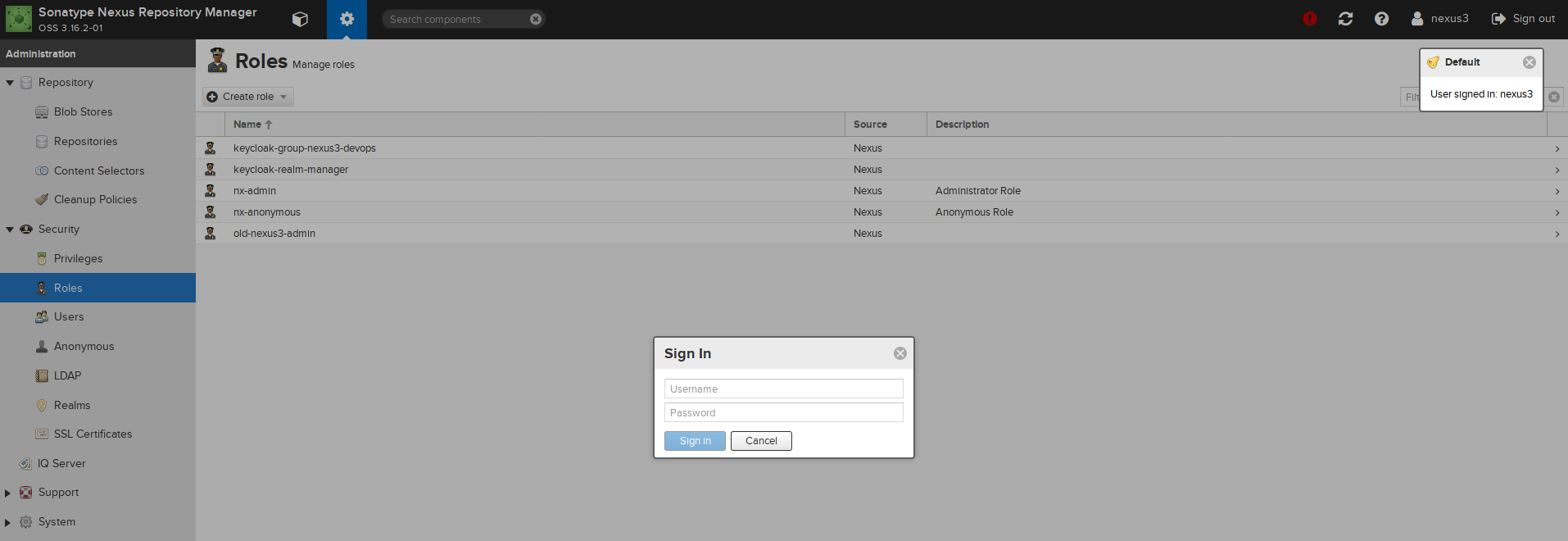The height and width of the screenshot is (541, 1568).
Task: Open Users in sidebar
Action: point(69,317)
